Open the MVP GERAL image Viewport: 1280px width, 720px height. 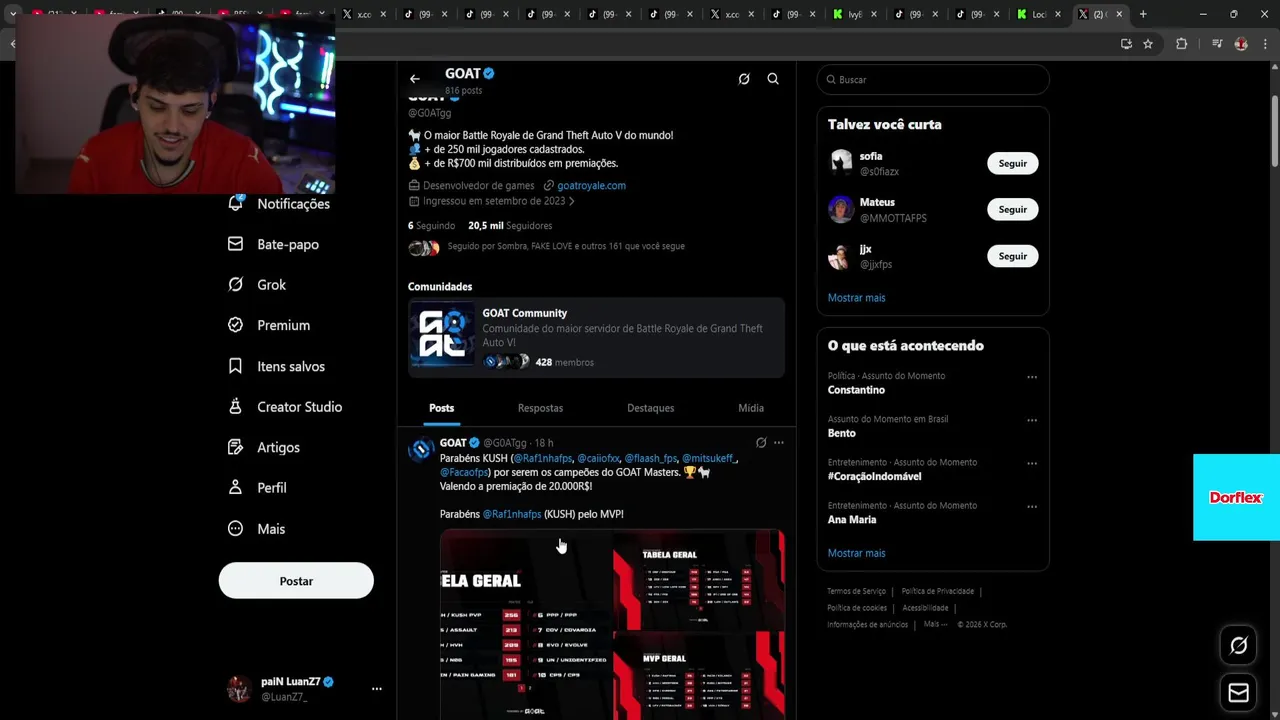[699, 676]
